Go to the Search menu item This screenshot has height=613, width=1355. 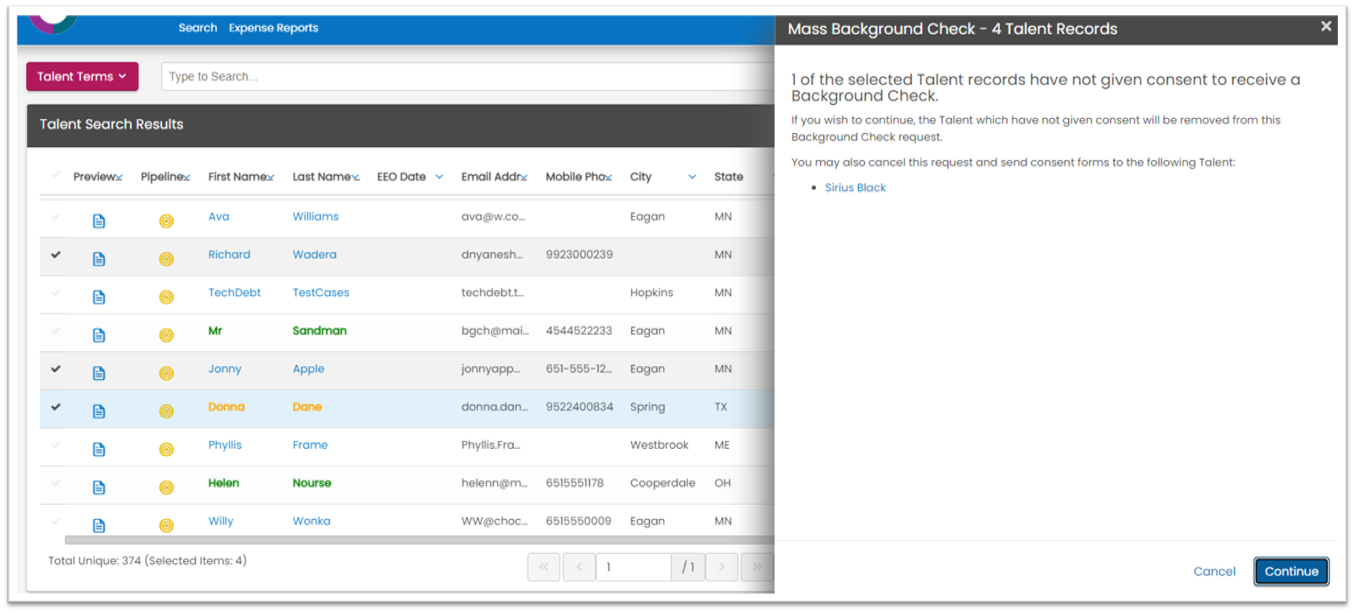[x=198, y=28]
